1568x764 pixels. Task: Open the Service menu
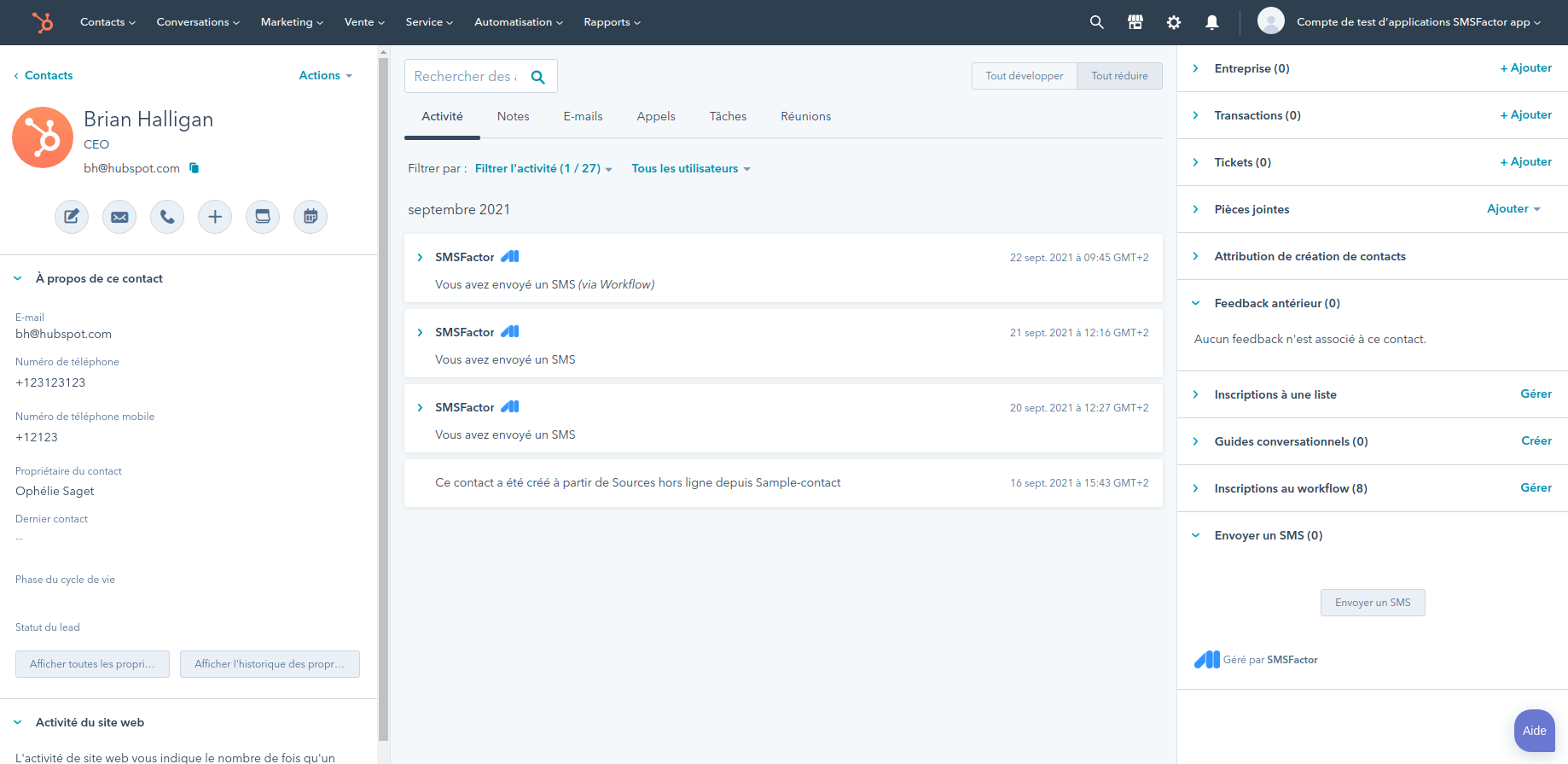(429, 22)
